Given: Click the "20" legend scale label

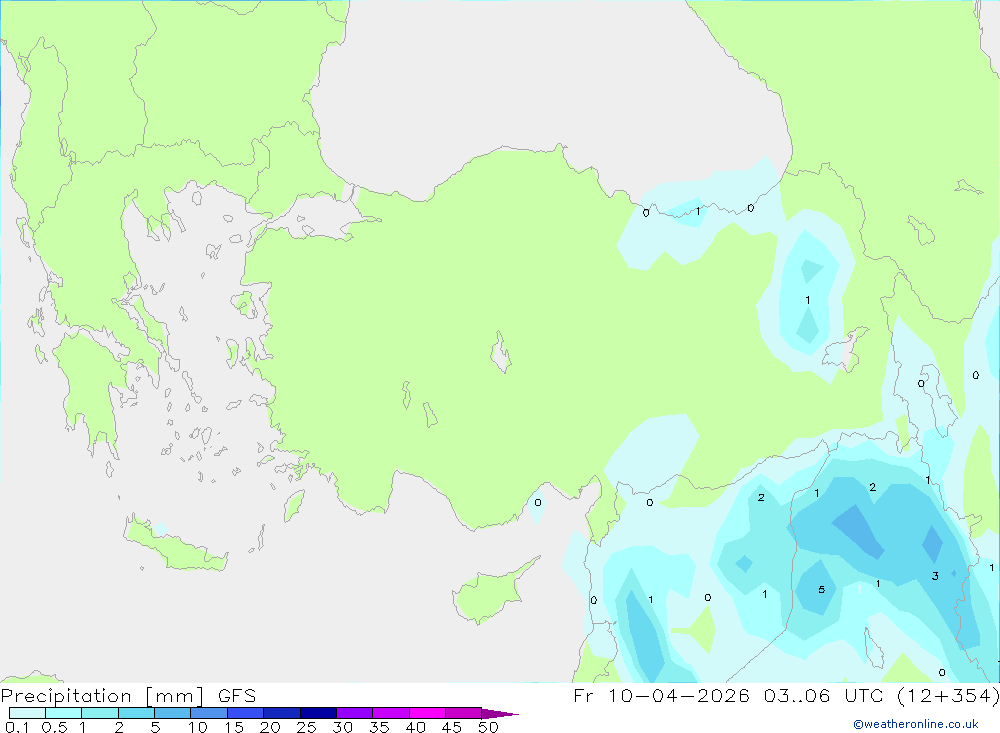Looking at the screenshot, I should tap(270, 727).
